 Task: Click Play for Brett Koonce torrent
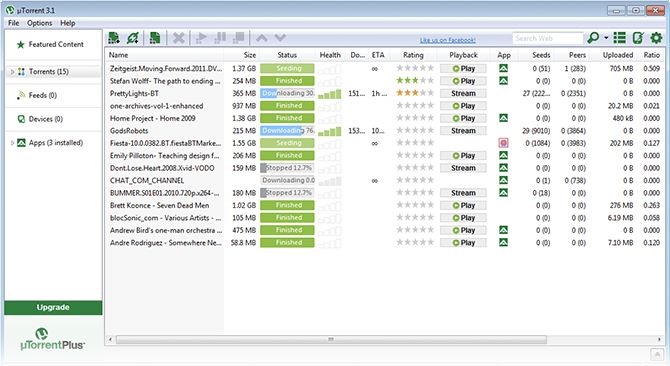463,205
